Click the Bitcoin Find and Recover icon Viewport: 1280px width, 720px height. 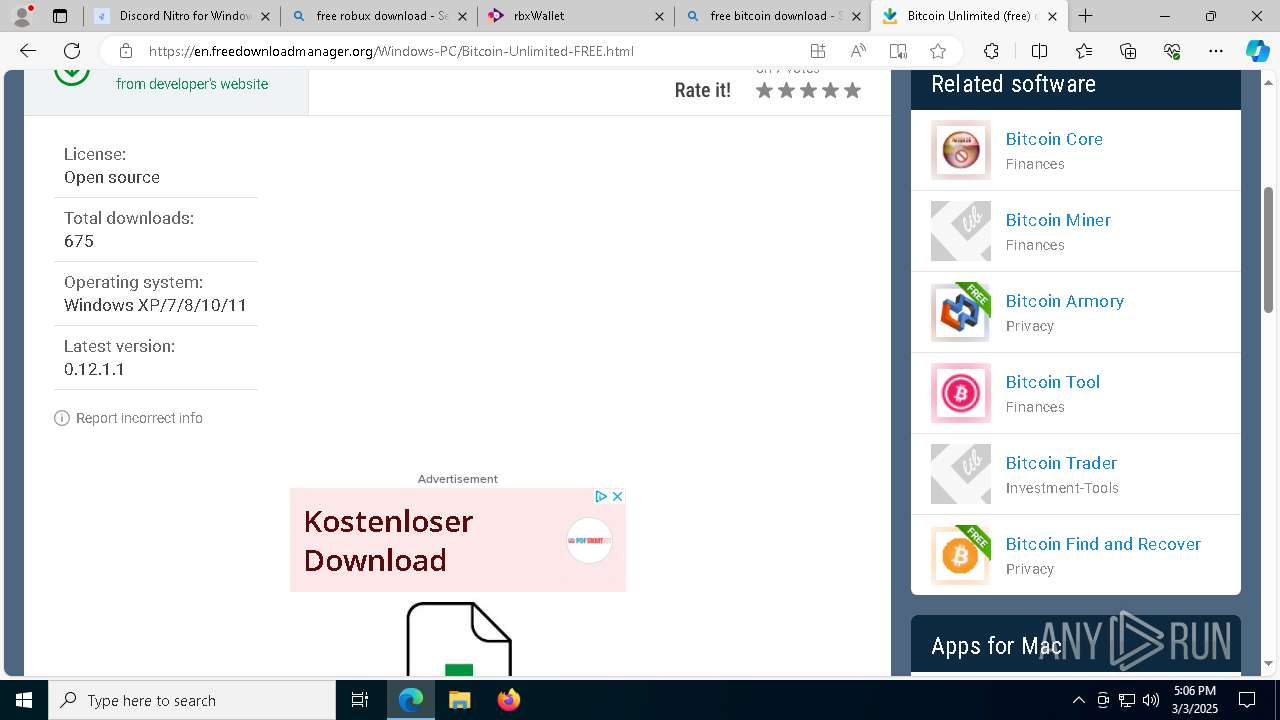961,555
